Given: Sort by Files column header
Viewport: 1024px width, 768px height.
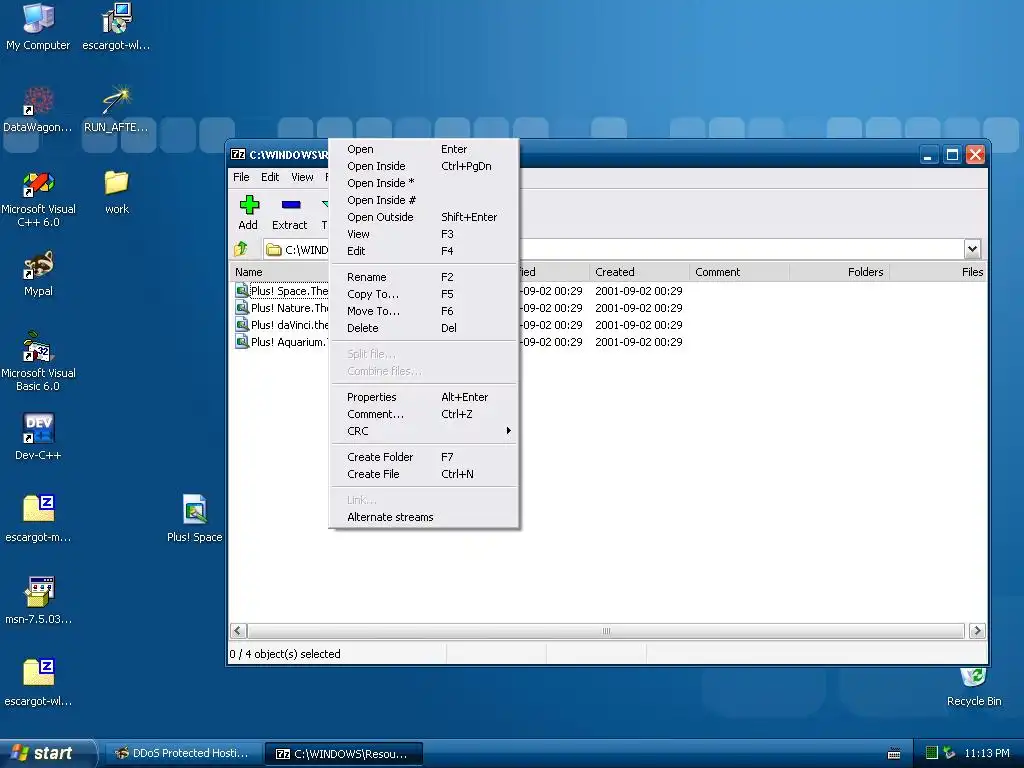Looking at the screenshot, I should point(938,272).
